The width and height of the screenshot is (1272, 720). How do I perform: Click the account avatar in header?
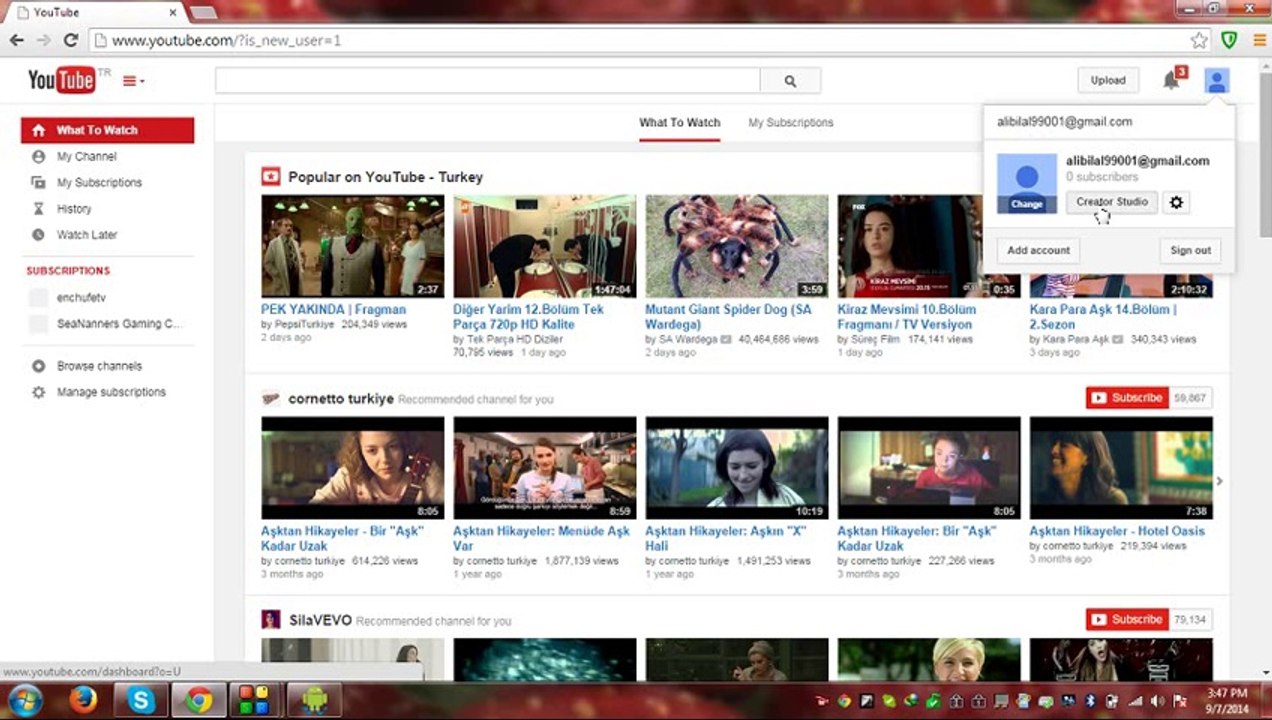(x=1216, y=81)
